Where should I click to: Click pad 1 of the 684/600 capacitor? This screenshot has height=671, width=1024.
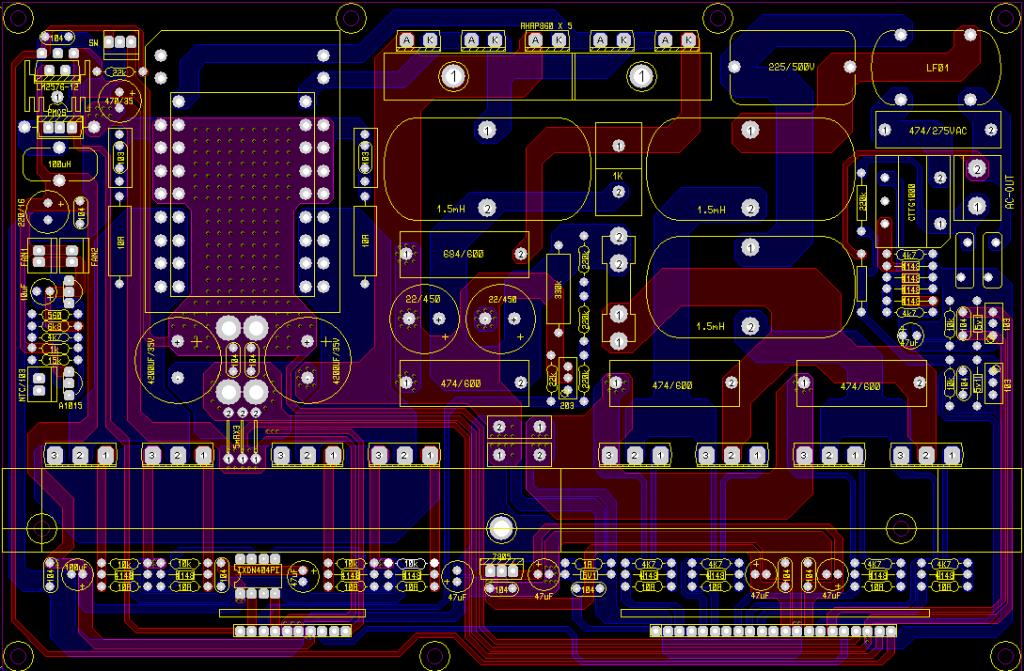click(x=407, y=253)
